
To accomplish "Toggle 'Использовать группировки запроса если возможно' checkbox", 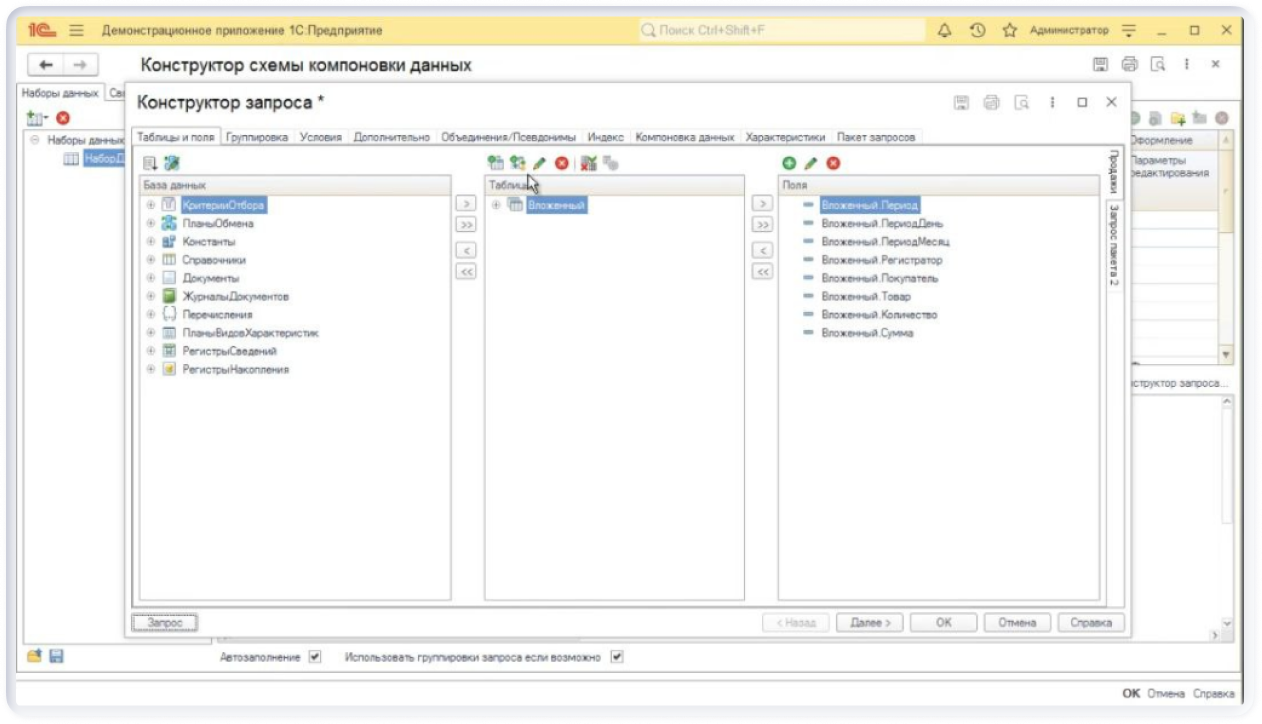I will pyautogui.click(x=617, y=657).
